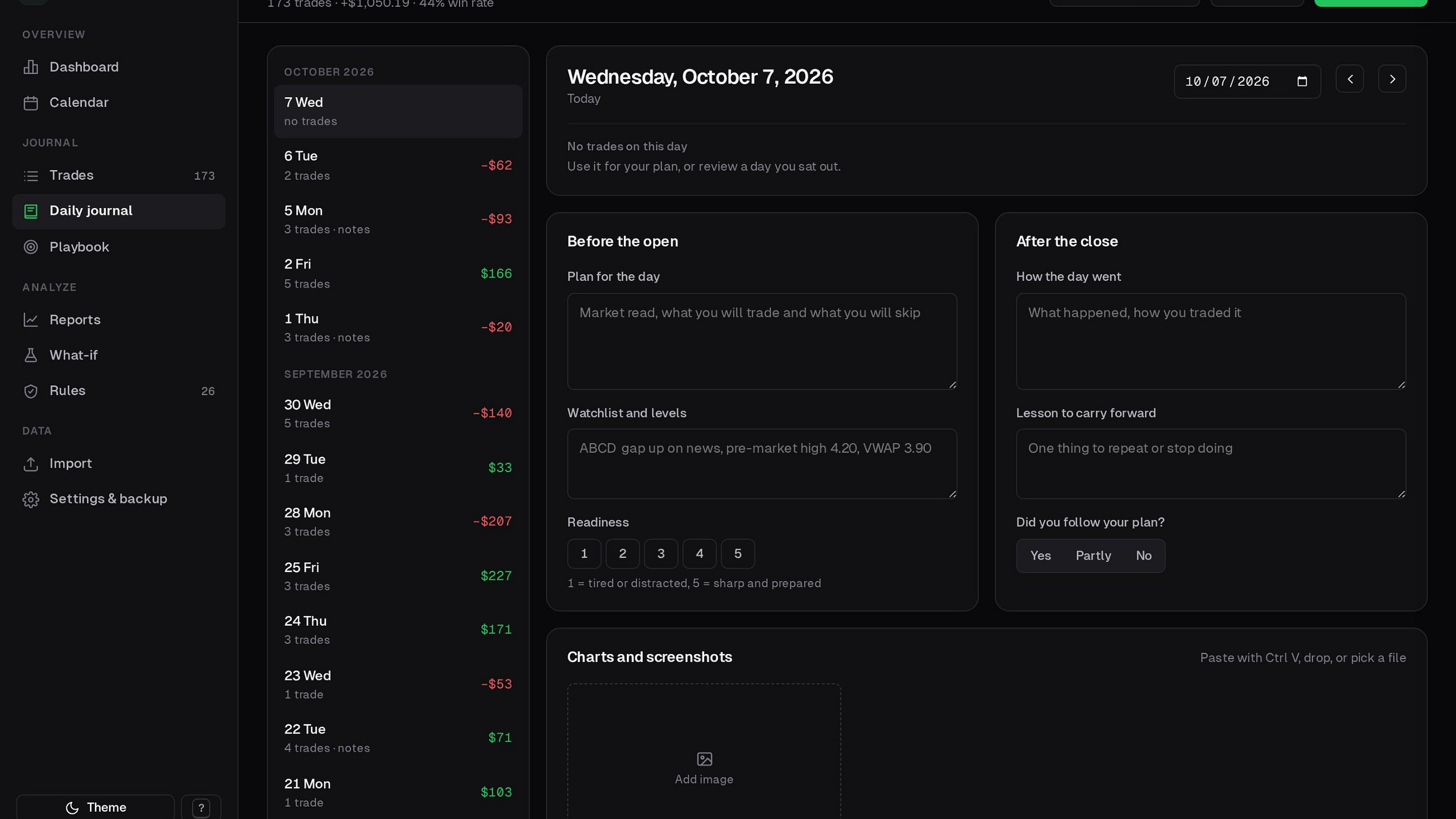Click the 10/07/2026 date field

coord(1247,81)
